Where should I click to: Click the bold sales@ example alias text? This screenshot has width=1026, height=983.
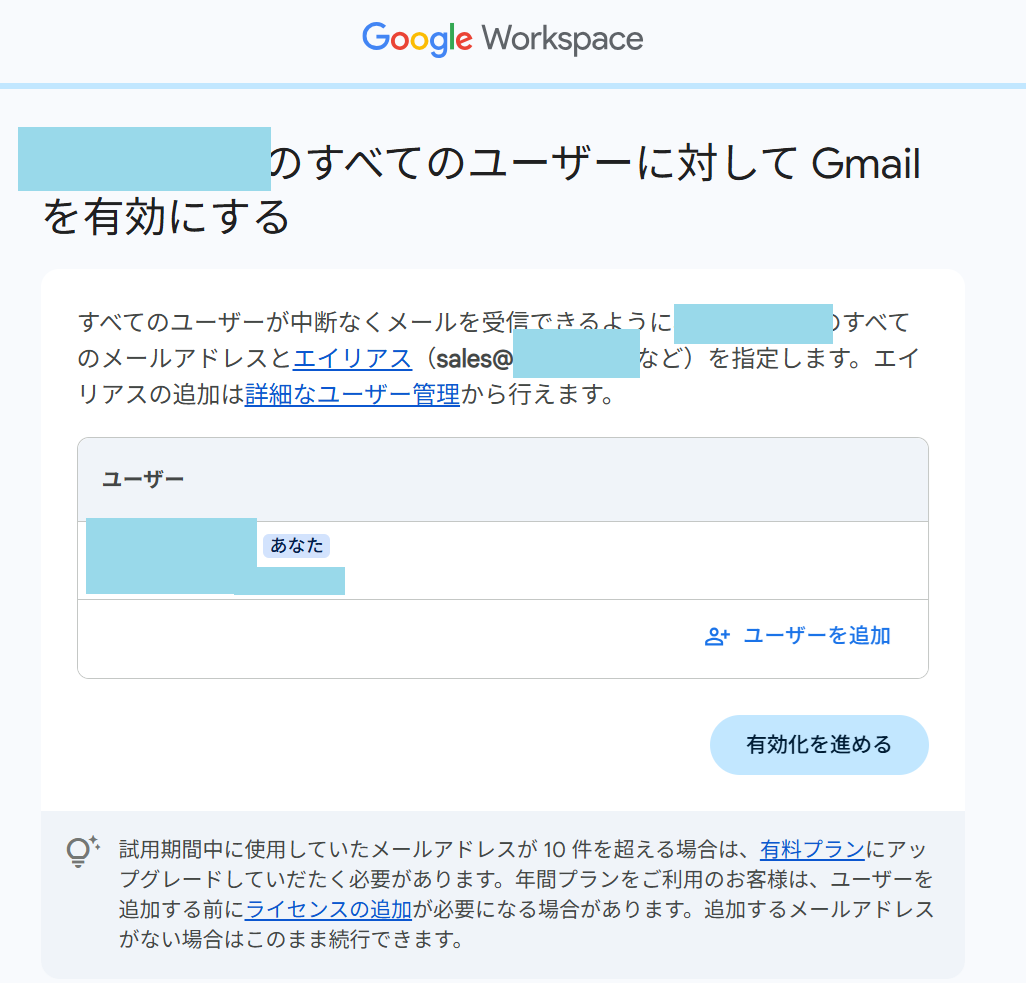475,359
